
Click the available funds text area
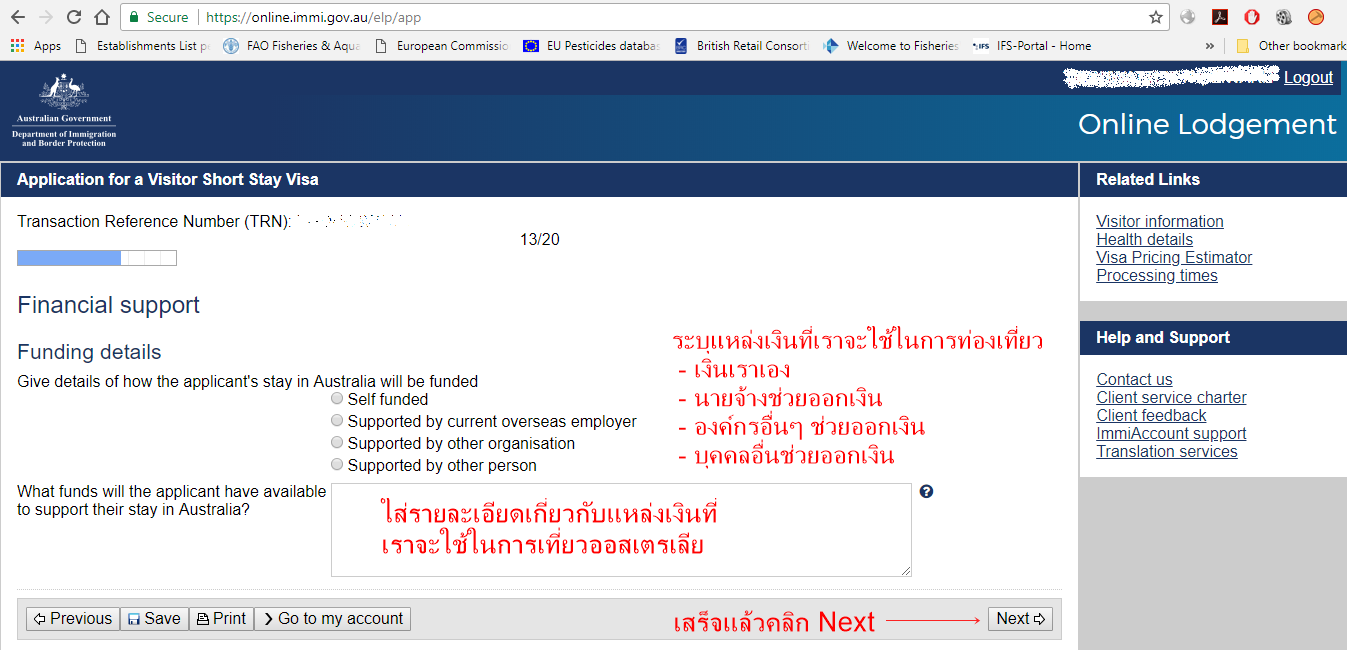point(620,530)
